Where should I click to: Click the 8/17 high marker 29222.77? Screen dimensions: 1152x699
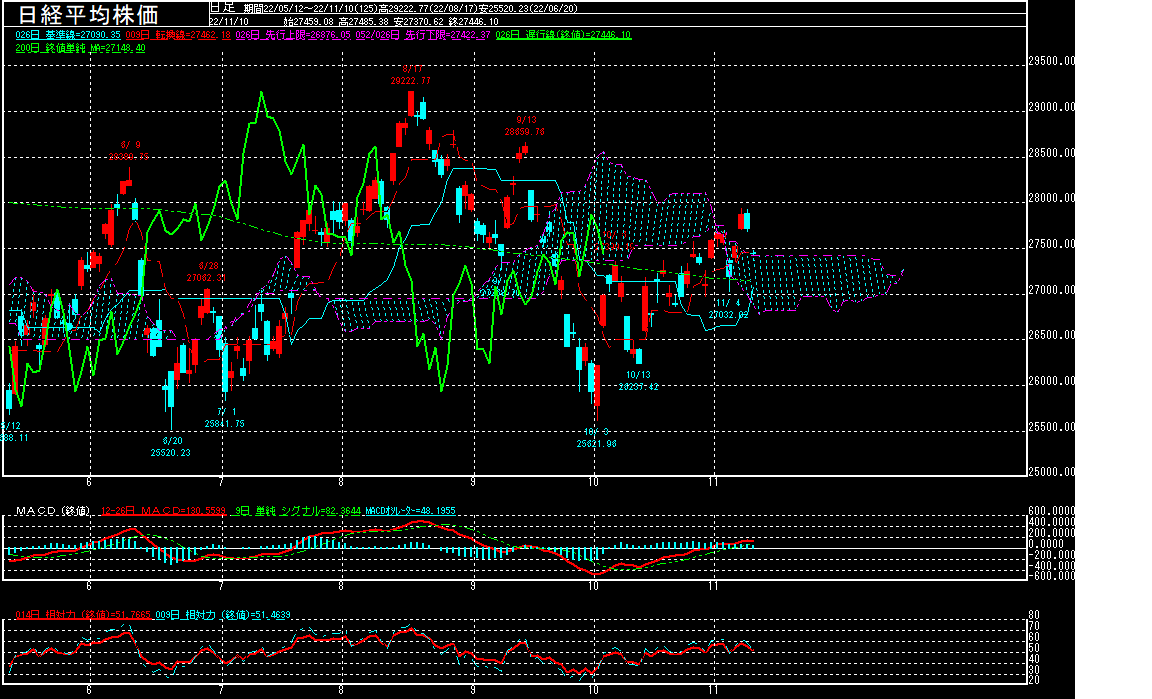point(411,75)
